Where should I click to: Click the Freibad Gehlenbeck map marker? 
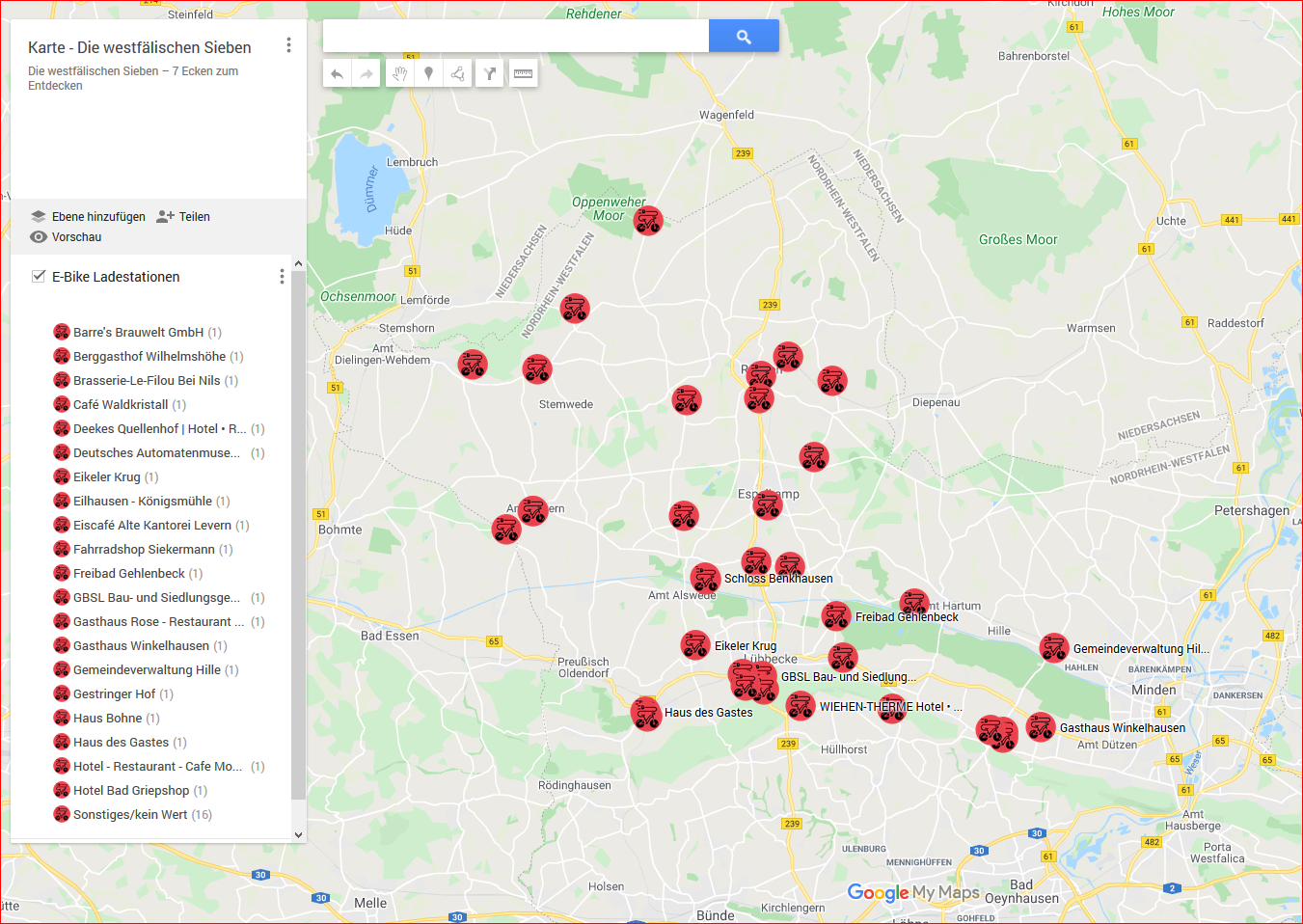tap(836, 615)
